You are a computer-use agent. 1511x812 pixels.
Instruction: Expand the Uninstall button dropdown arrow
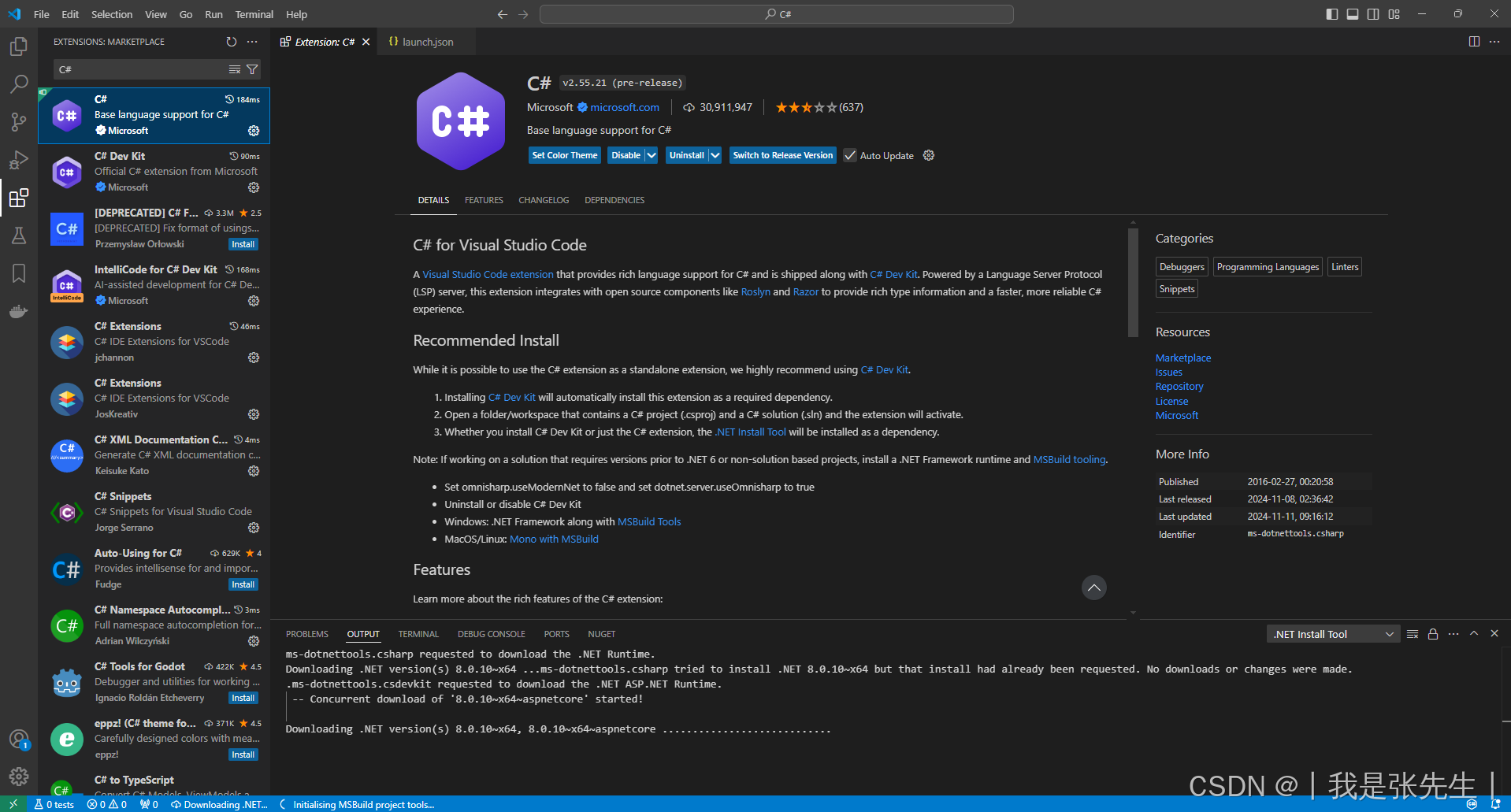pos(715,155)
